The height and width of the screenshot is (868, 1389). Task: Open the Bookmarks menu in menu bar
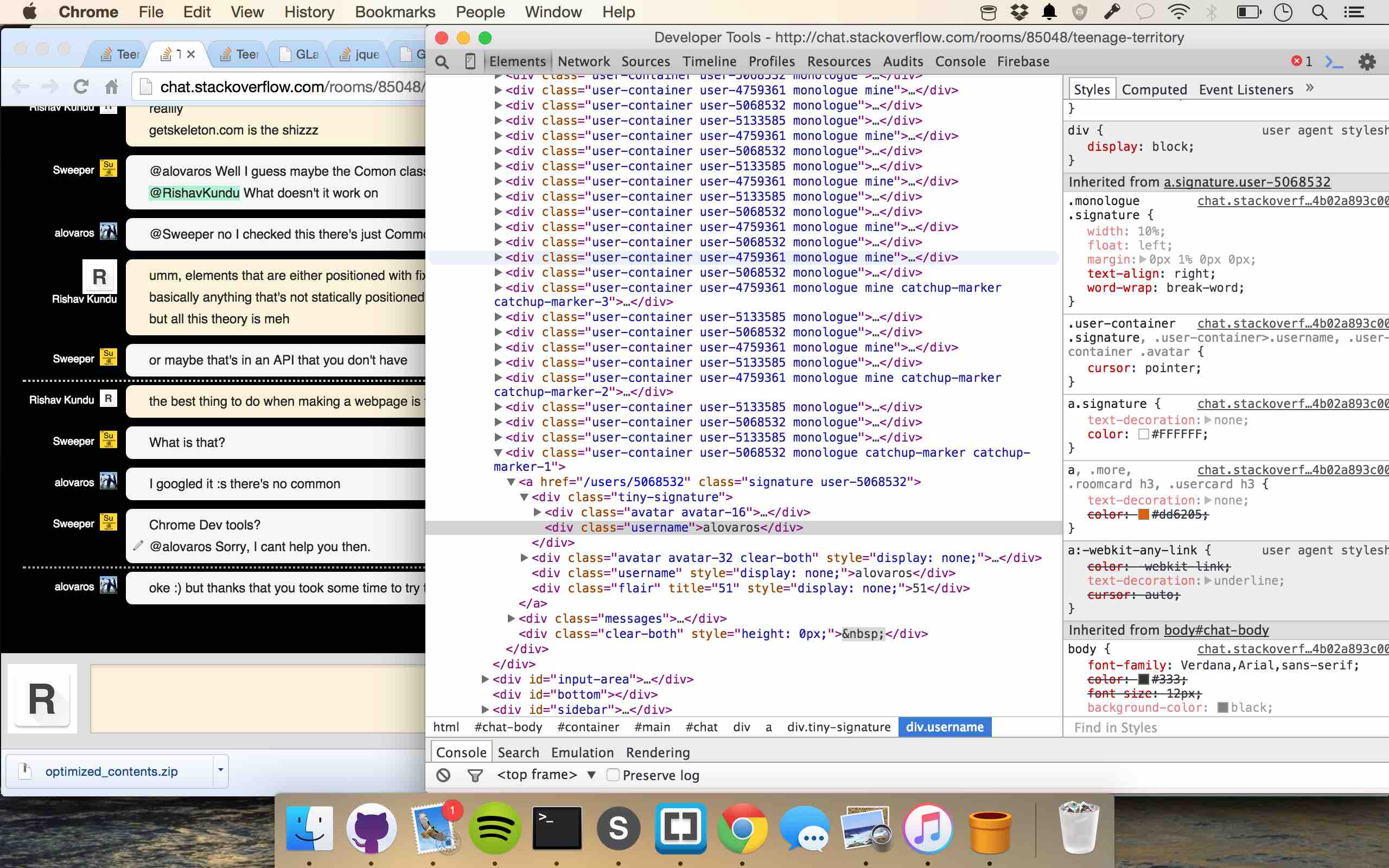click(x=395, y=12)
